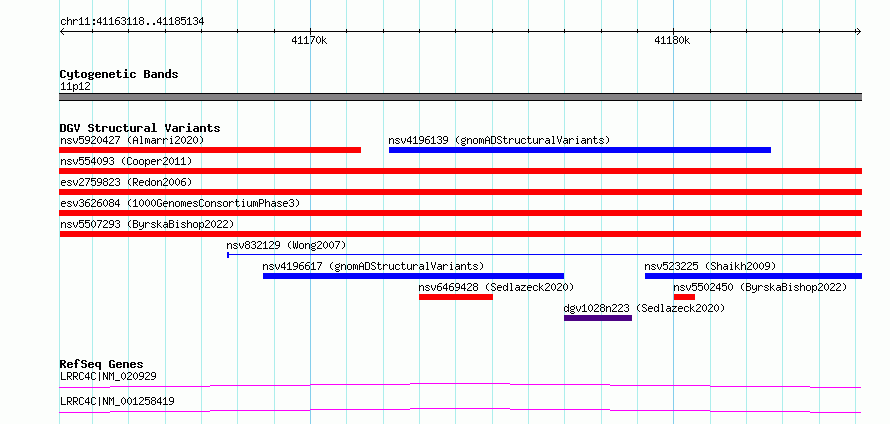Click the nsv6469428 (Sedlazeck2020) label
Image resolution: width=890 pixels, height=424 pixels.
[x=496, y=287]
